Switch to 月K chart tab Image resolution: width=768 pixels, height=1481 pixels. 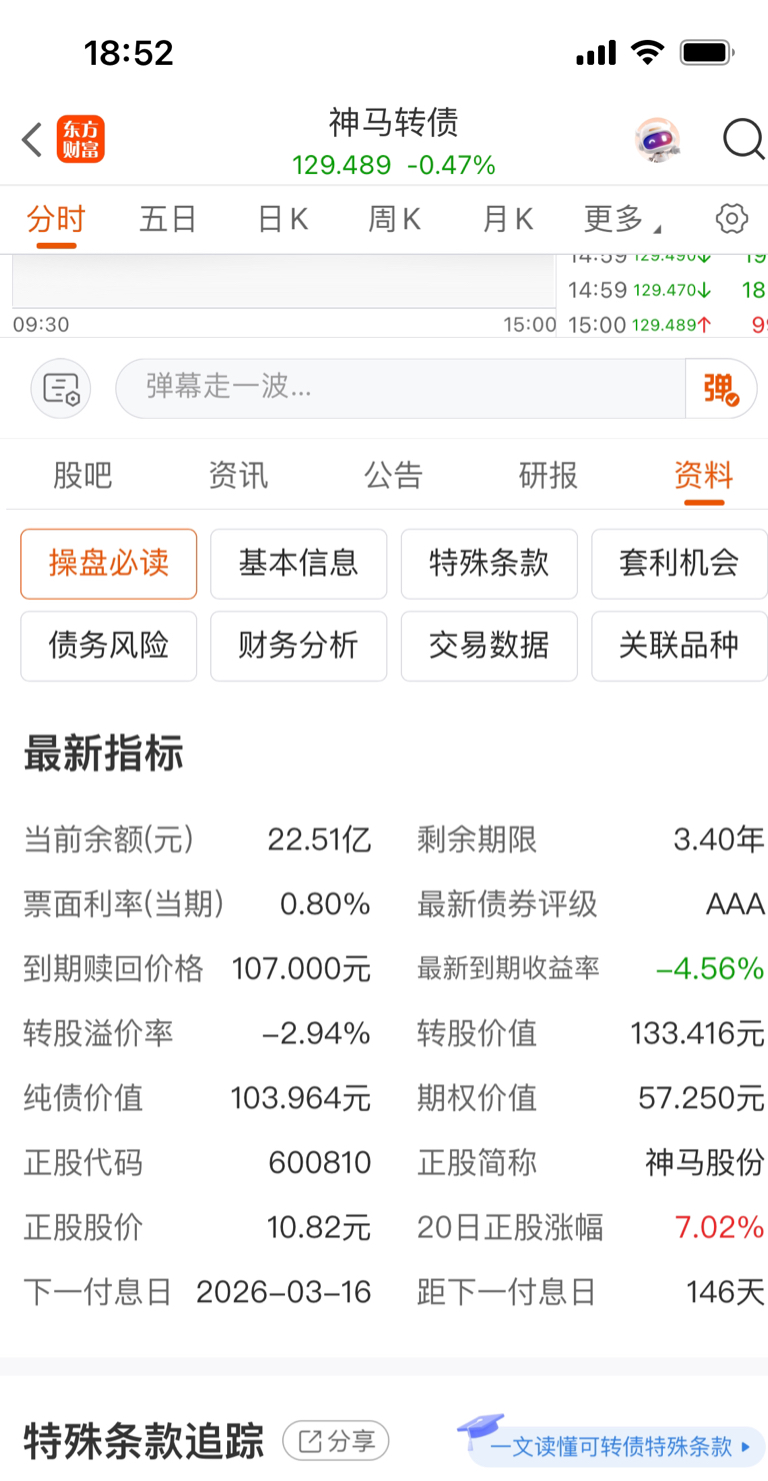508,219
